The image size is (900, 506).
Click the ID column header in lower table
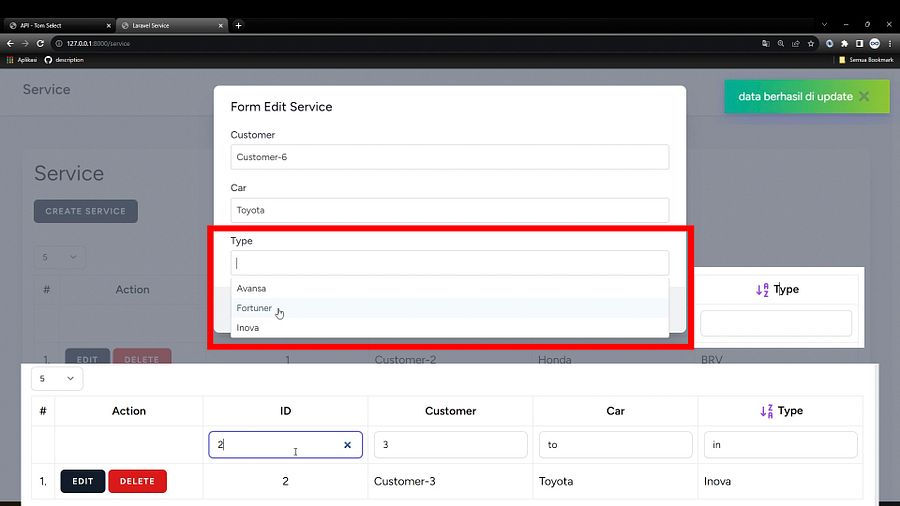285,411
